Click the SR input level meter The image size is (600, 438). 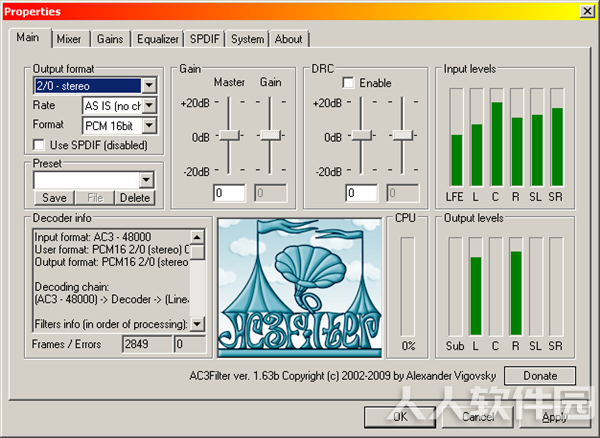click(x=557, y=137)
